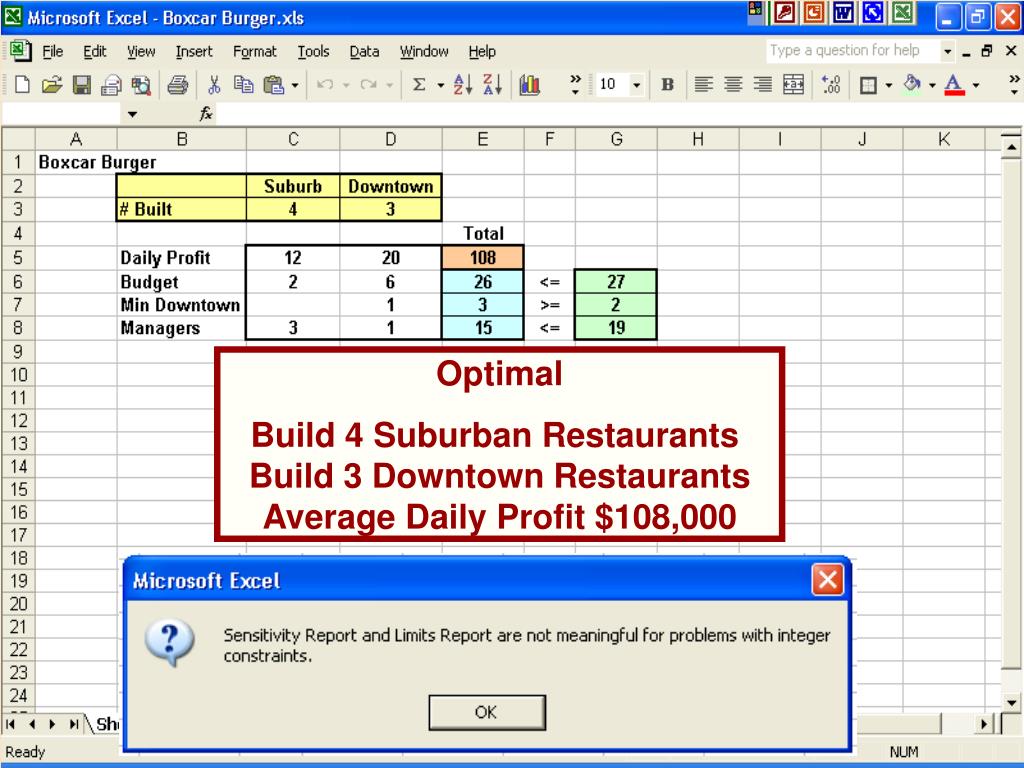The image size is (1024, 768).
Task: Open the Window menu
Action: [x=424, y=52]
